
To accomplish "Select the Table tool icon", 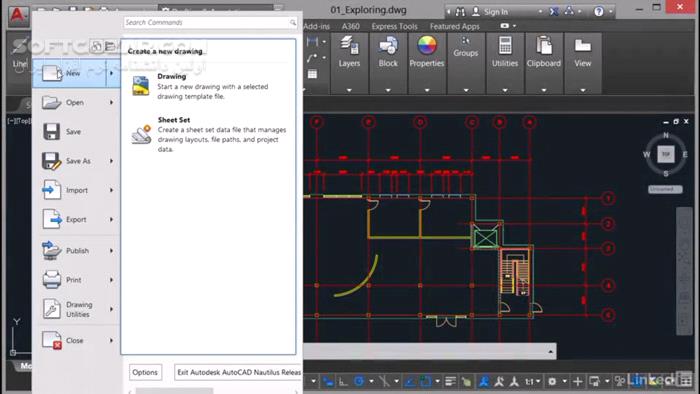I will [x=312, y=74].
